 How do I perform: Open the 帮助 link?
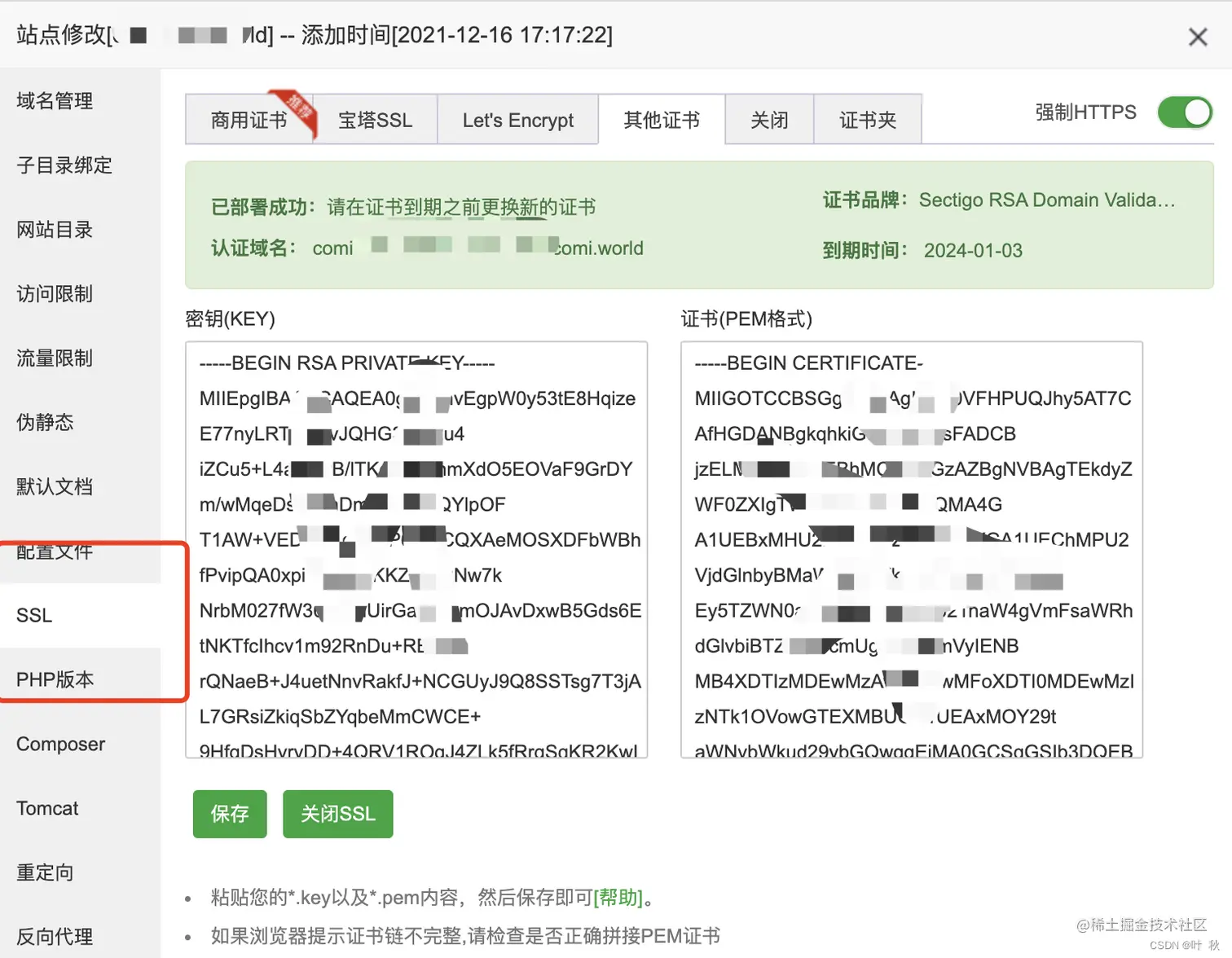point(618,898)
